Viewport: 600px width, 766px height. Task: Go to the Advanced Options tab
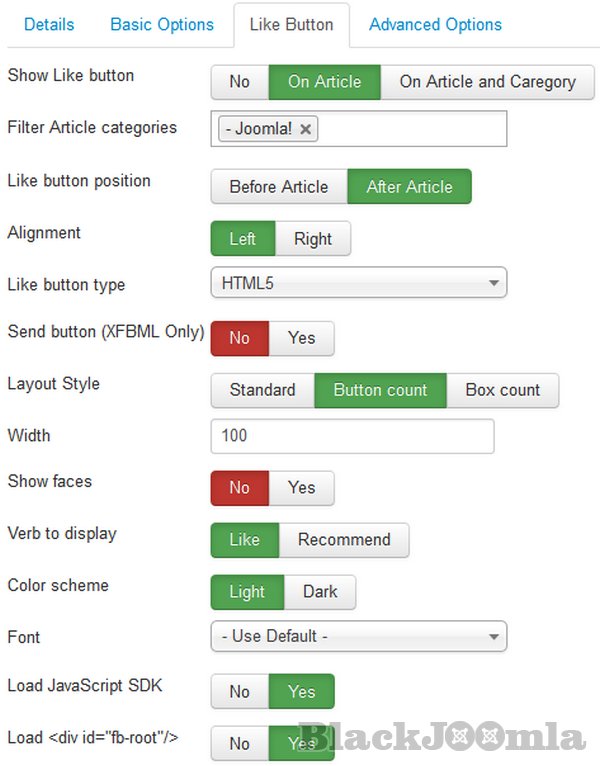tap(435, 24)
